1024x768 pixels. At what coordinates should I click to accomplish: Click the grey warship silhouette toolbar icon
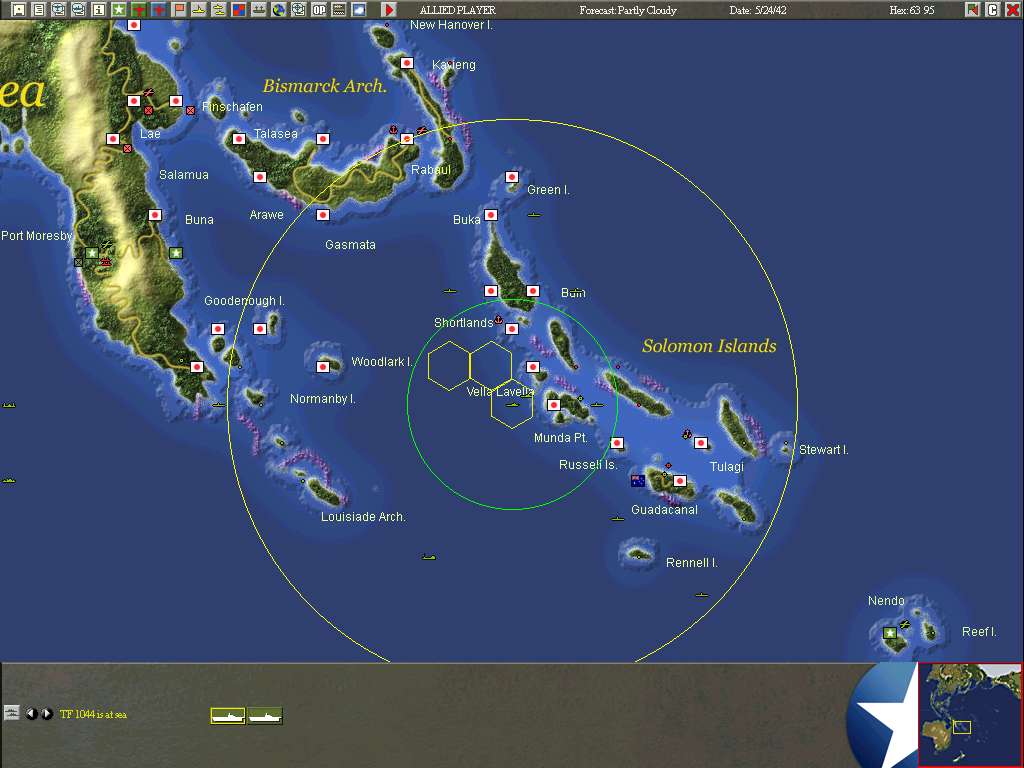pos(259,10)
